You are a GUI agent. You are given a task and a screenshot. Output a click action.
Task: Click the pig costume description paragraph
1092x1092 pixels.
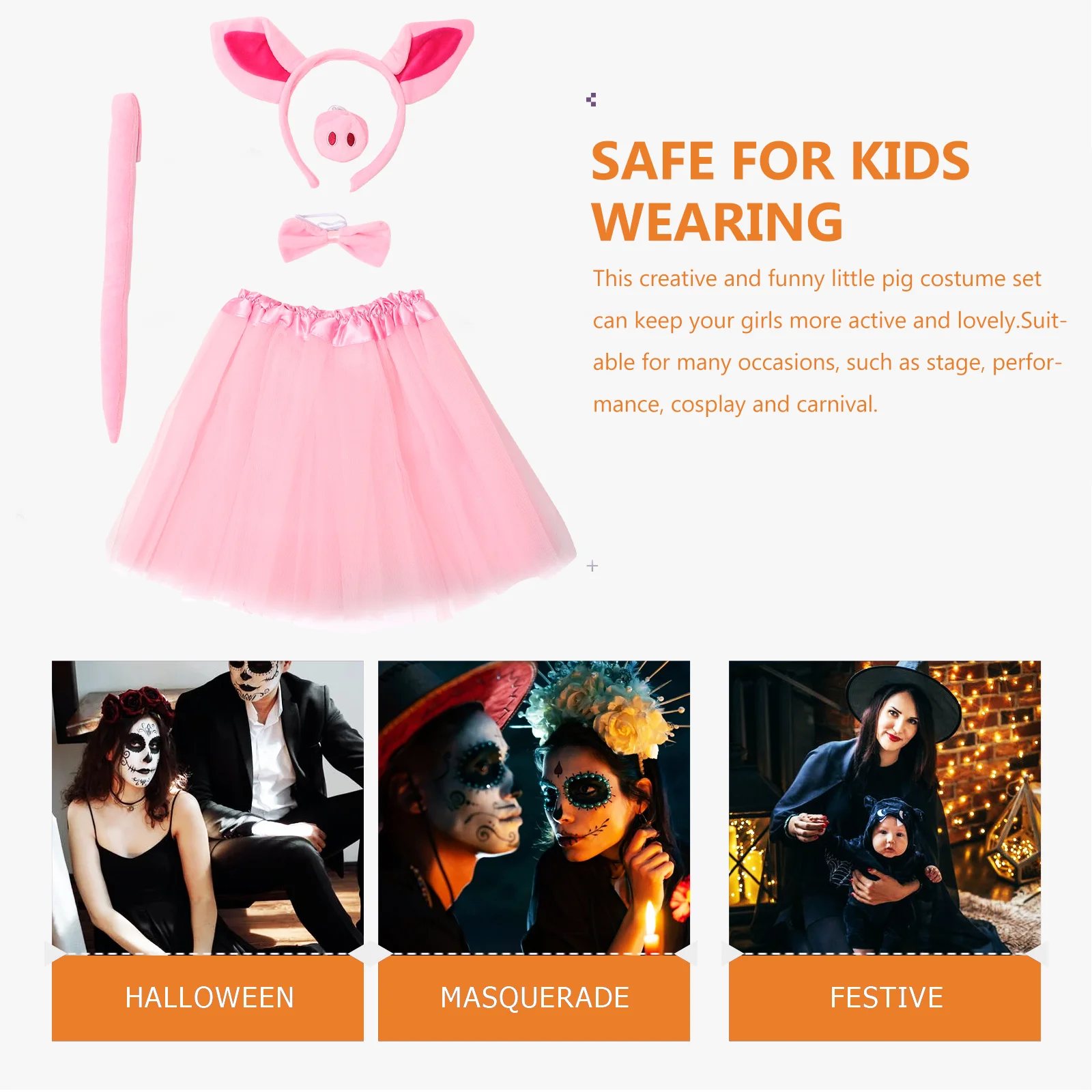(x=829, y=341)
